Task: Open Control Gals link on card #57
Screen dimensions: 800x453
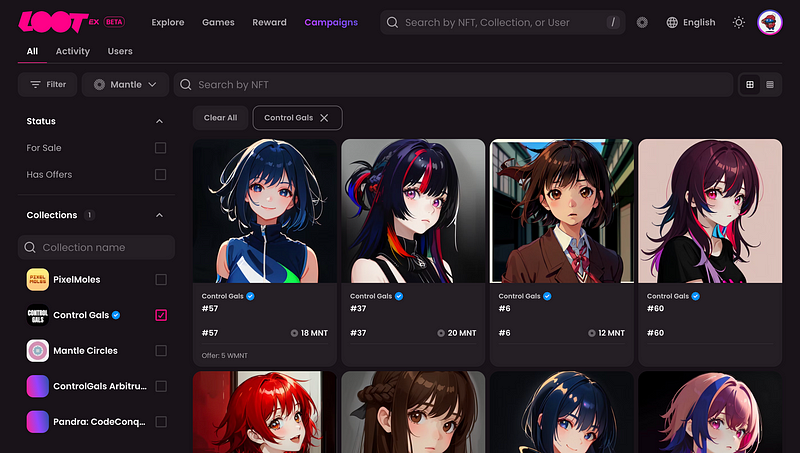Action: pyautogui.click(x=222, y=296)
